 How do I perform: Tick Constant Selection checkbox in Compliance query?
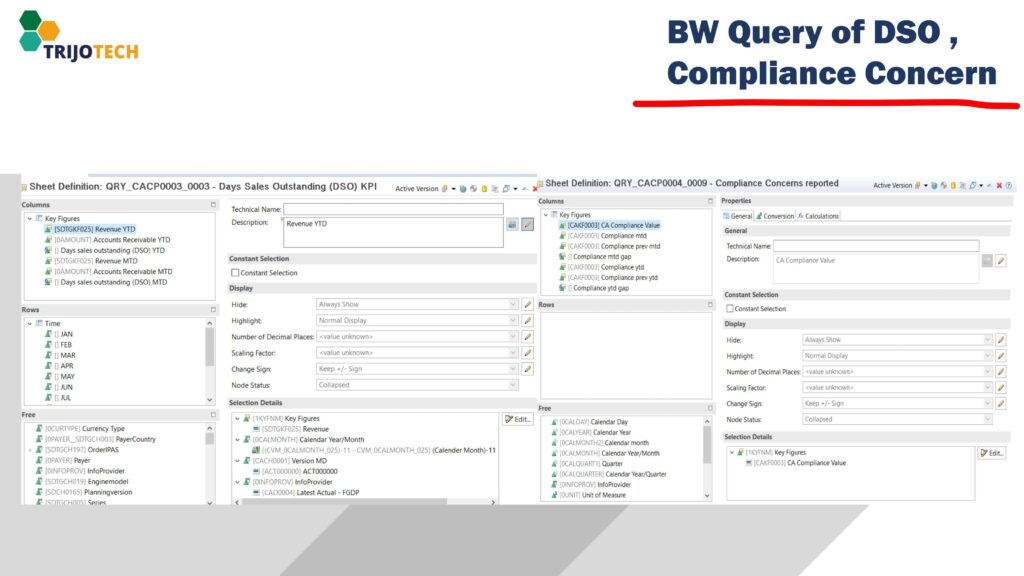[x=730, y=309]
